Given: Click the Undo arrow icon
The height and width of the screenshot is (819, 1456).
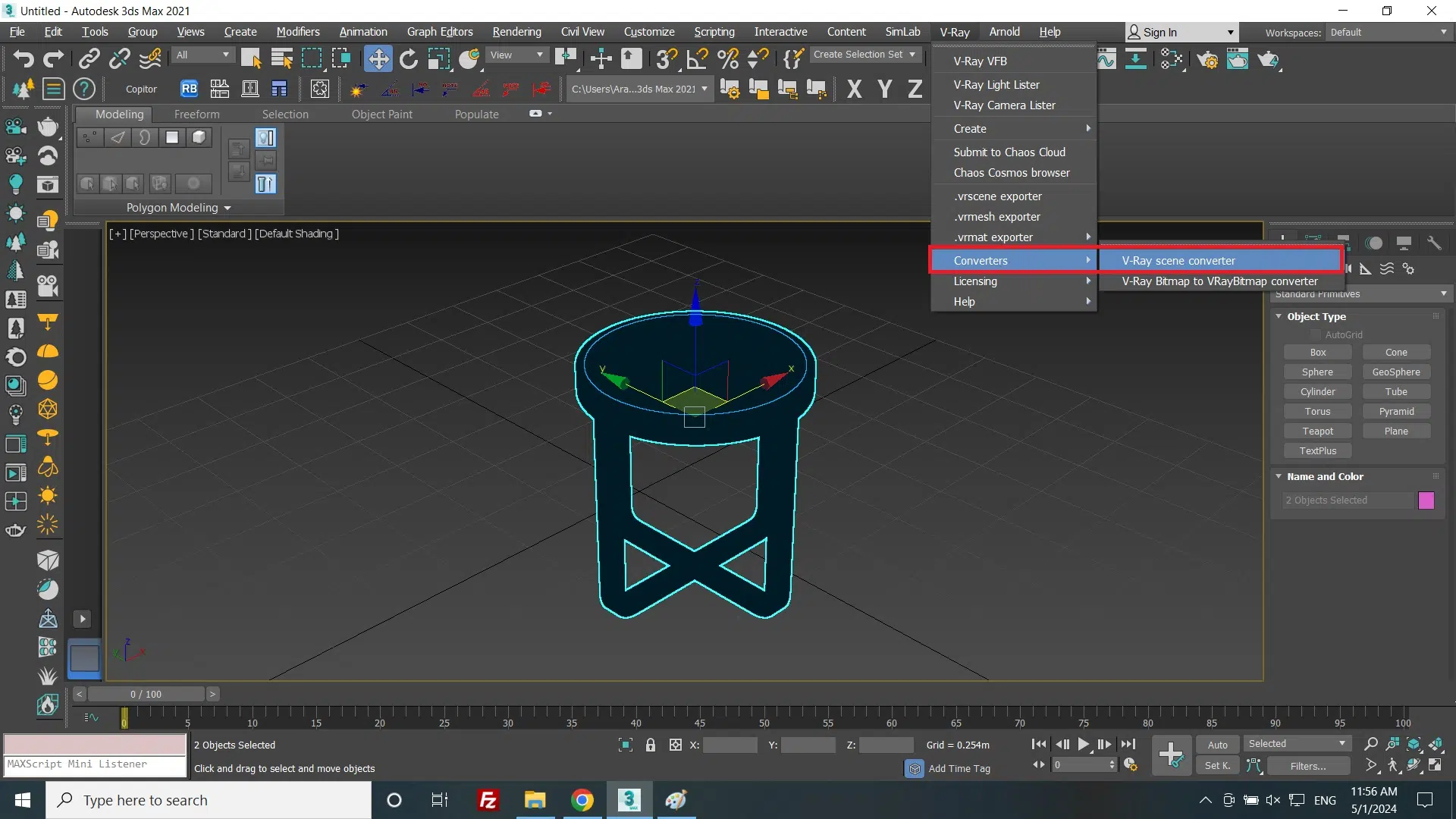Looking at the screenshot, I should click(23, 58).
